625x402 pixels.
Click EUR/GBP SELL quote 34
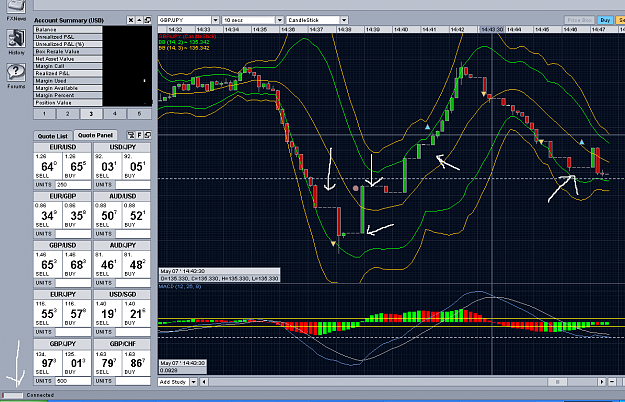[x=48, y=215]
